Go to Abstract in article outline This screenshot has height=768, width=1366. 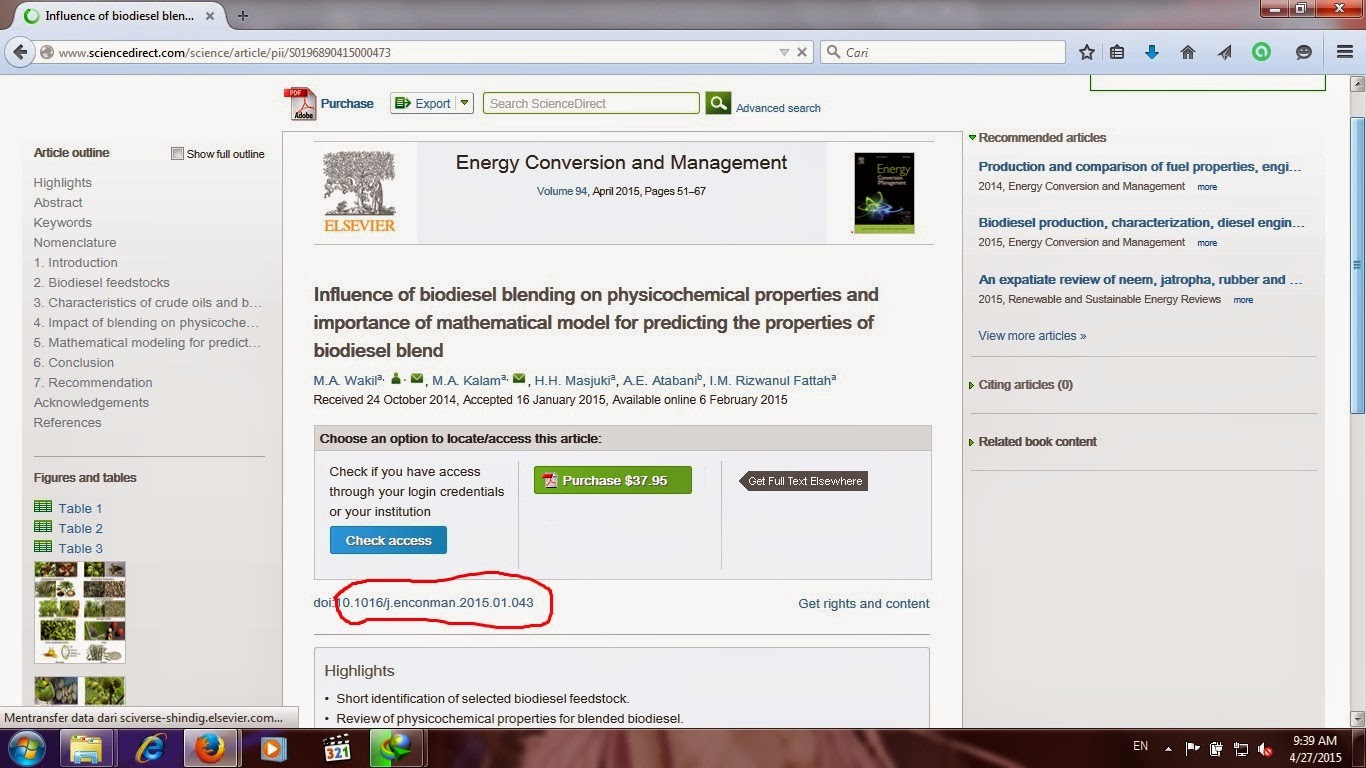point(58,203)
